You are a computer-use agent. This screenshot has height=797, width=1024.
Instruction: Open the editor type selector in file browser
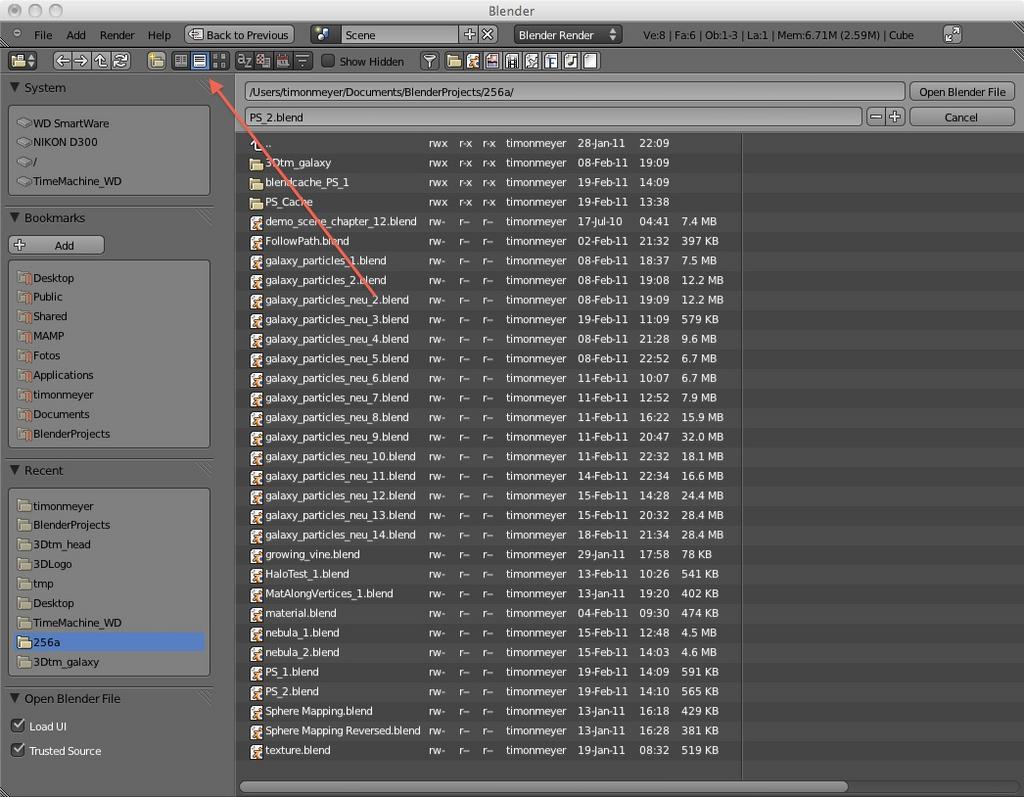(23, 61)
